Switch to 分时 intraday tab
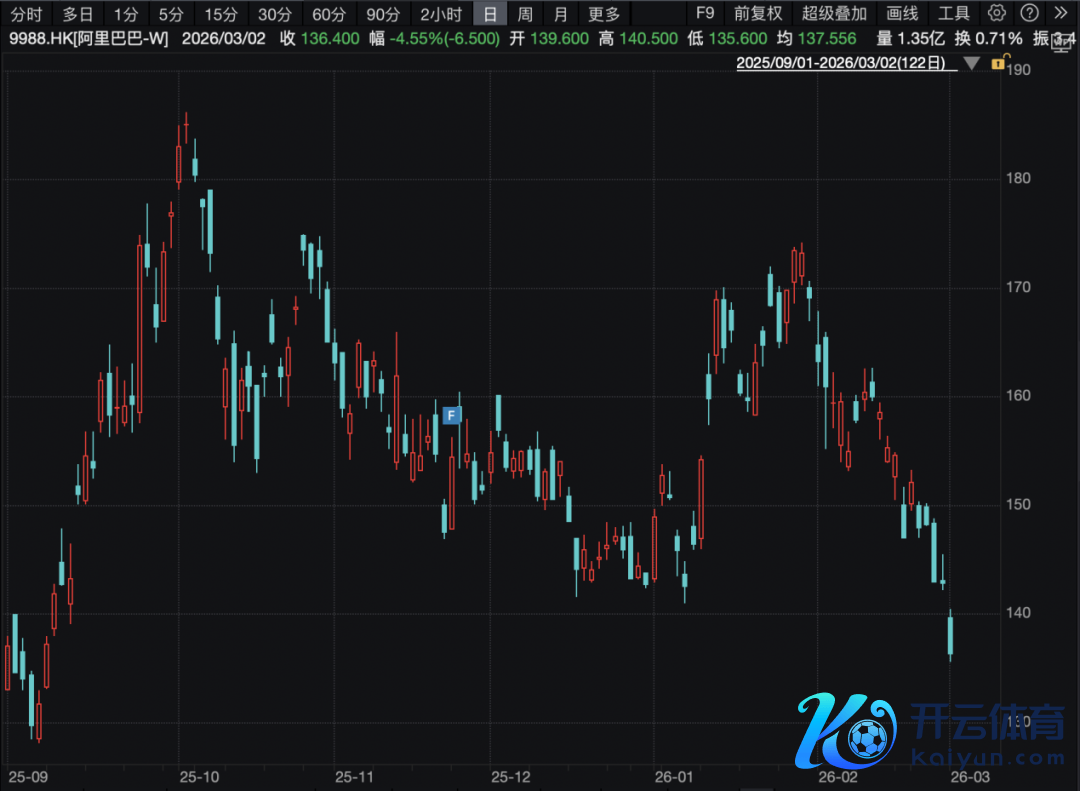This screenshot has width=1080, height=791. coord(26,14)
